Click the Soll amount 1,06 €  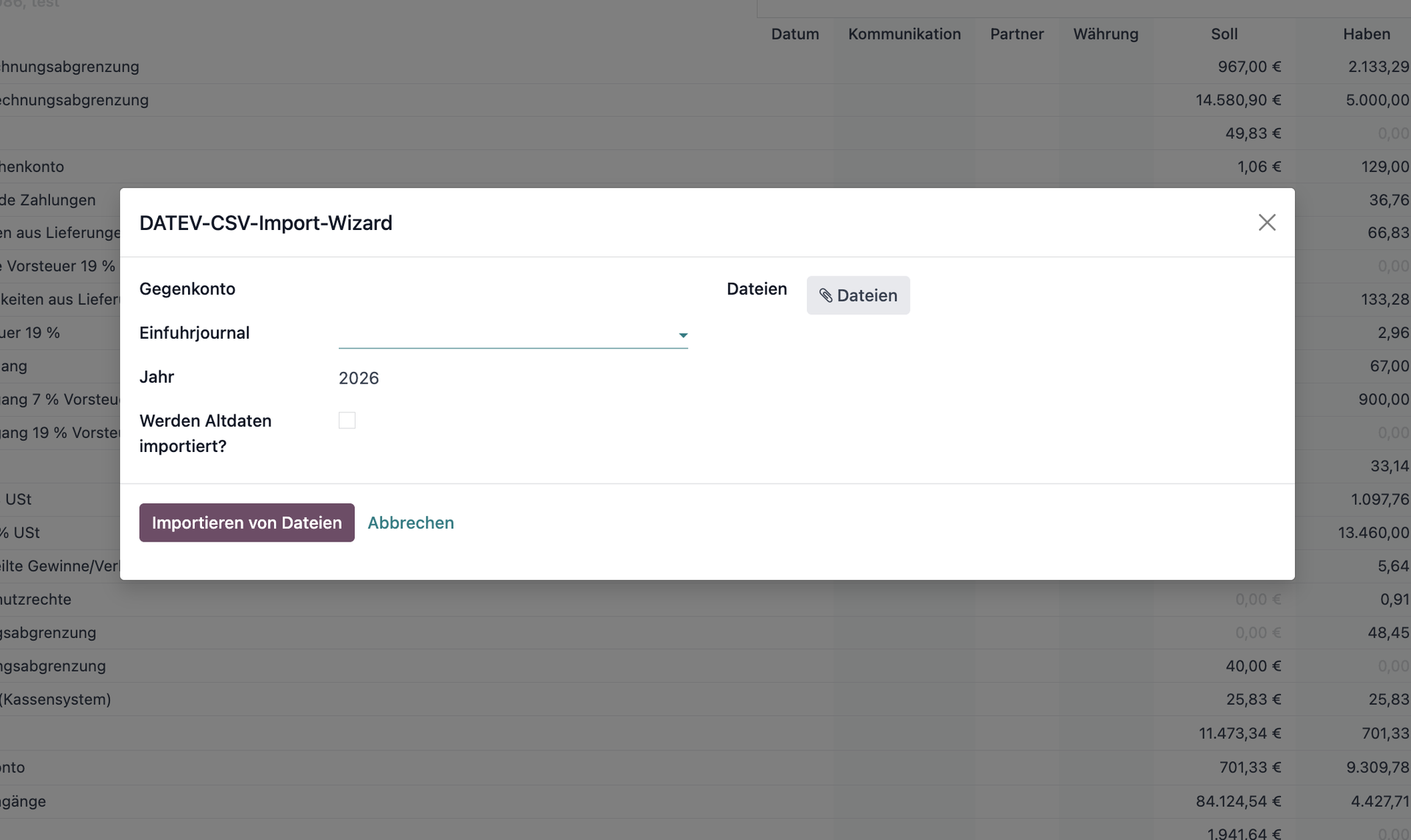[x=1259, y=167]
